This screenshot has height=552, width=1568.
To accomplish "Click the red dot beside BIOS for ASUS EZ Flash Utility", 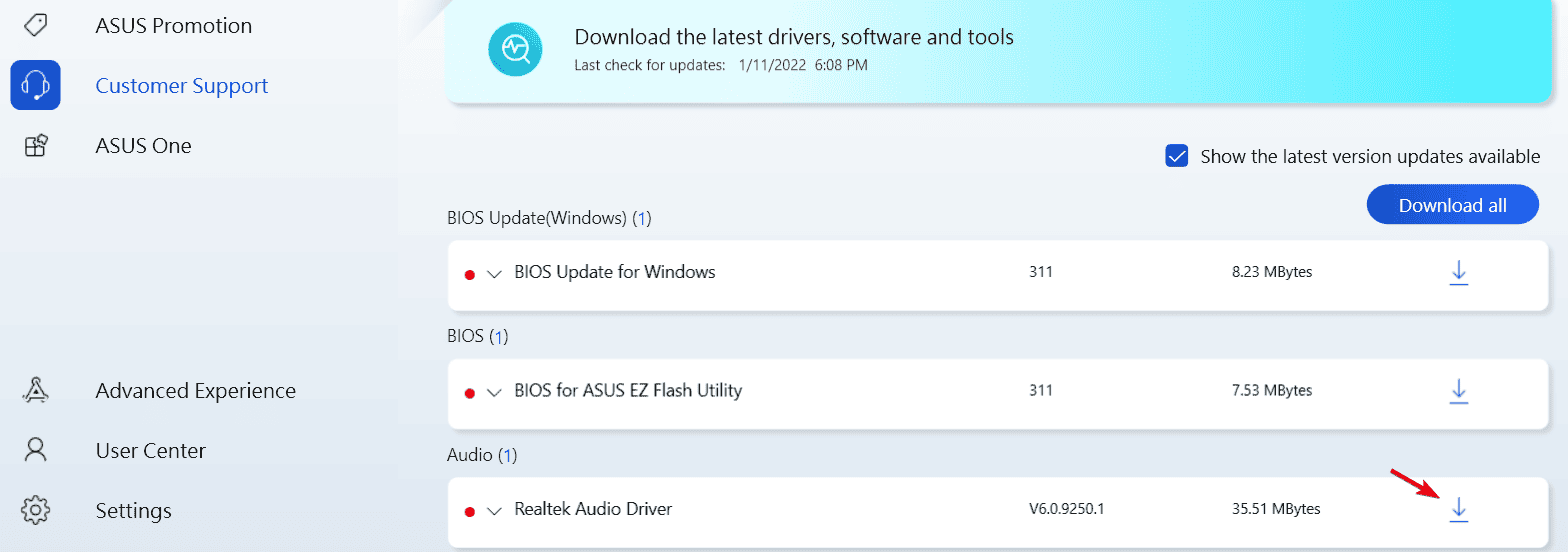I will point(469,393).
